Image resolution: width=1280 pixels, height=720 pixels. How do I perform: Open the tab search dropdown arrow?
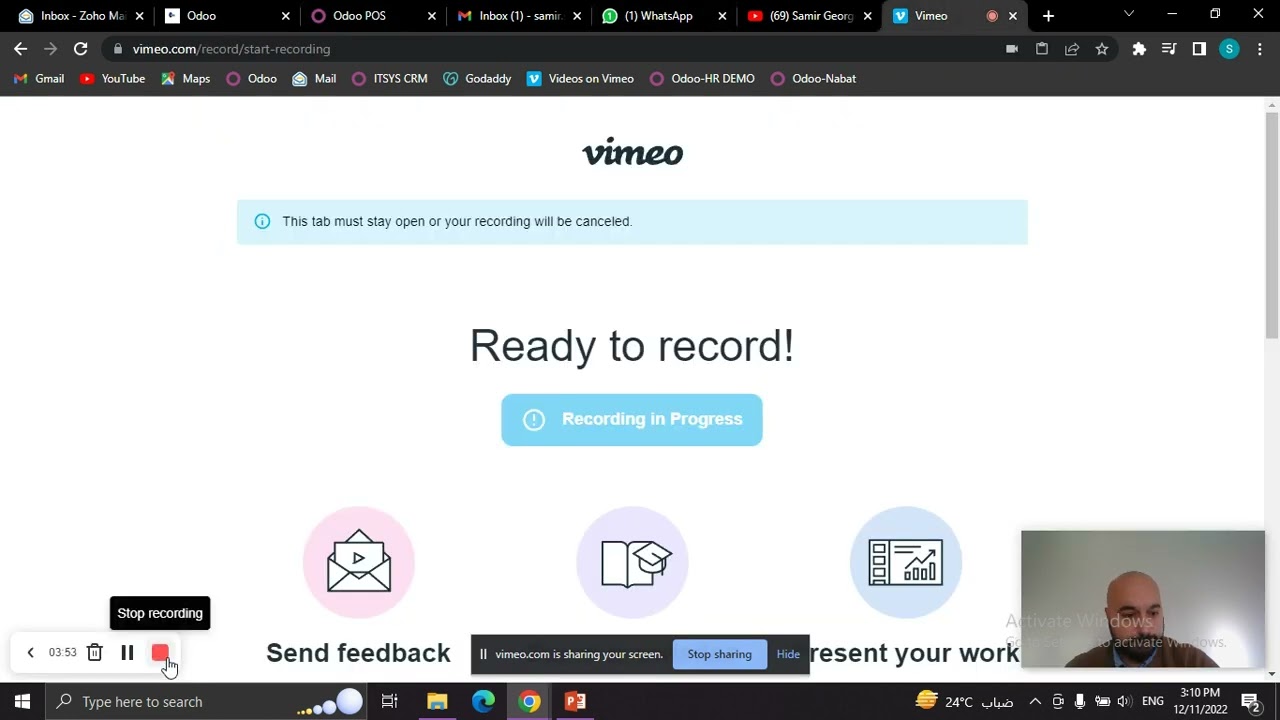(x=1129, y=15)
